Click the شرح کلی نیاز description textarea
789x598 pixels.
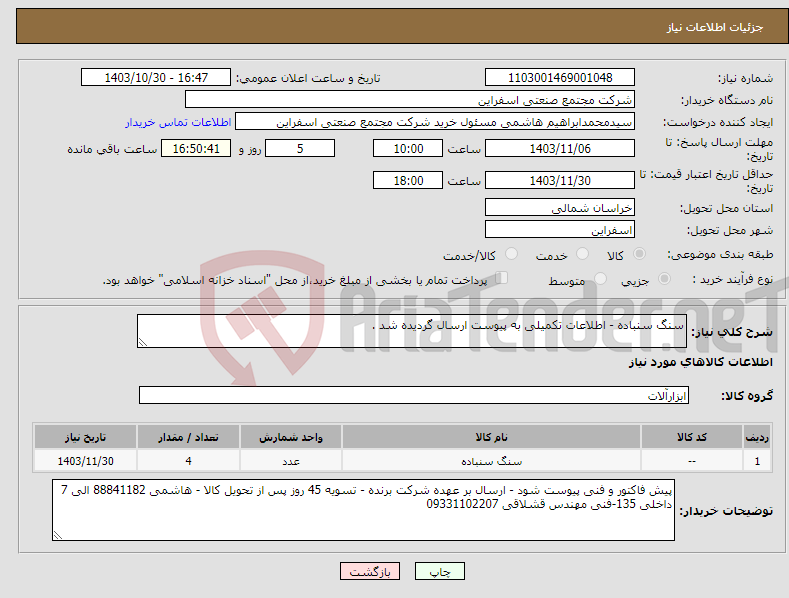pyautogui.click(x=412, y=331)
